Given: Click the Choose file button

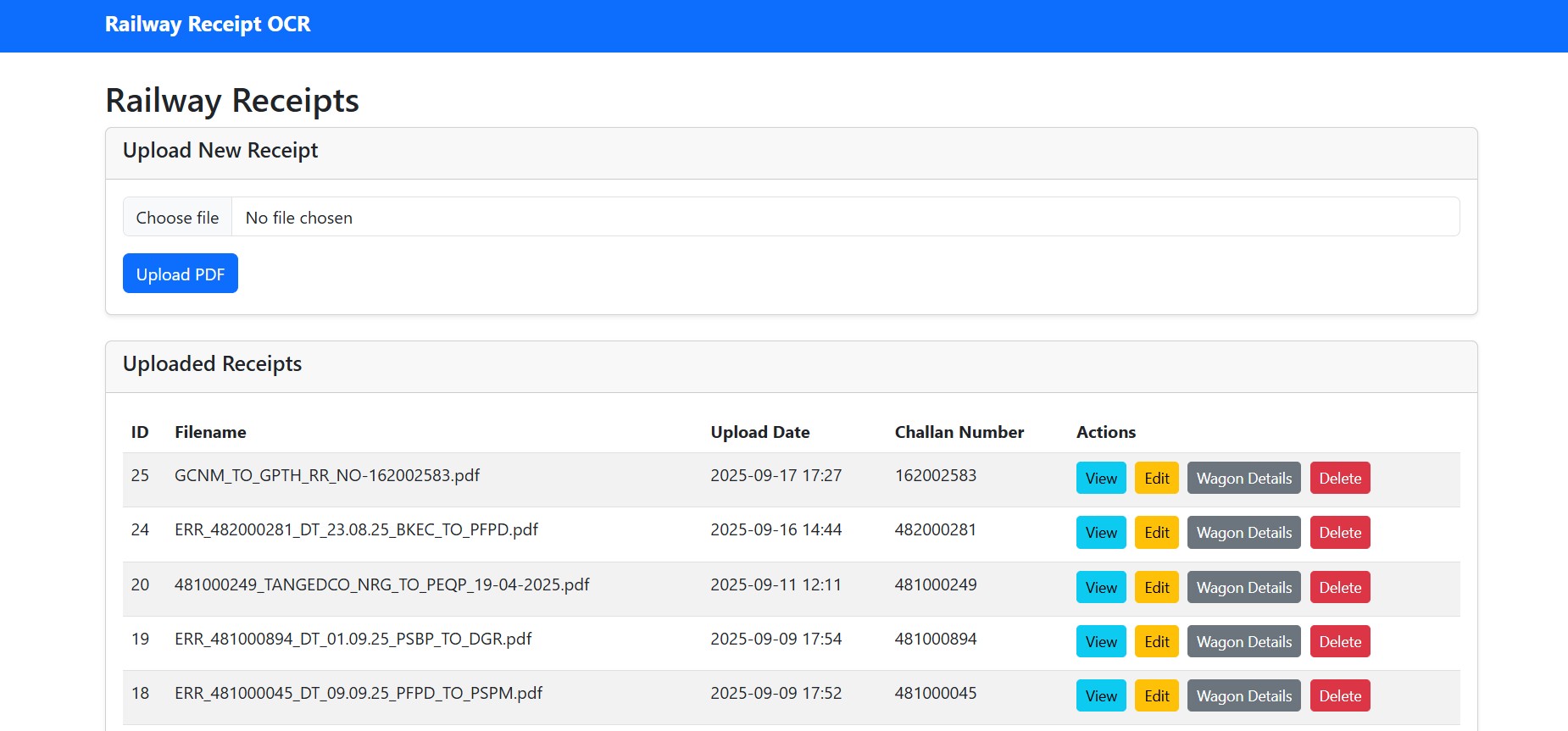Looking at the screenshot, I should pos(177,218).
